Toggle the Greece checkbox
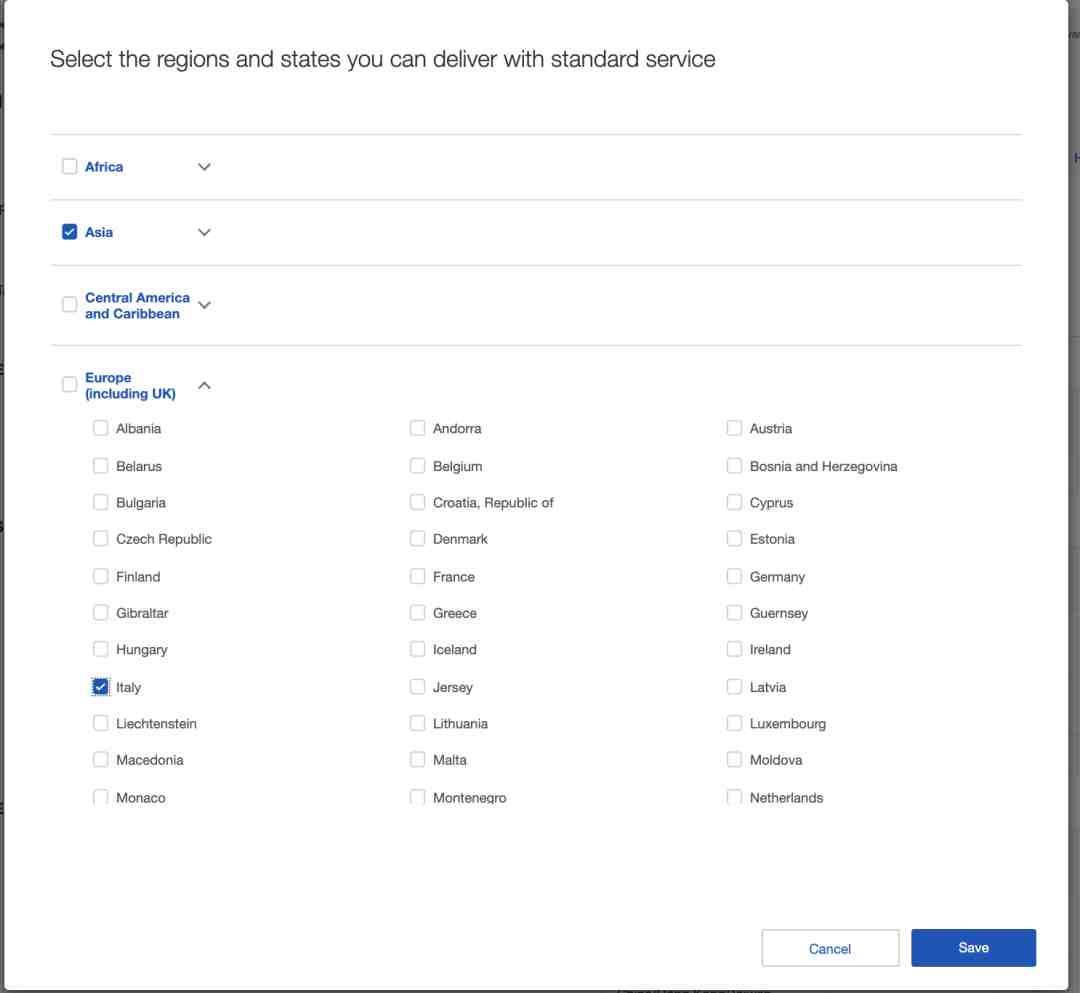Screen dimensions: 1080x993 click(x=417, y=613)
